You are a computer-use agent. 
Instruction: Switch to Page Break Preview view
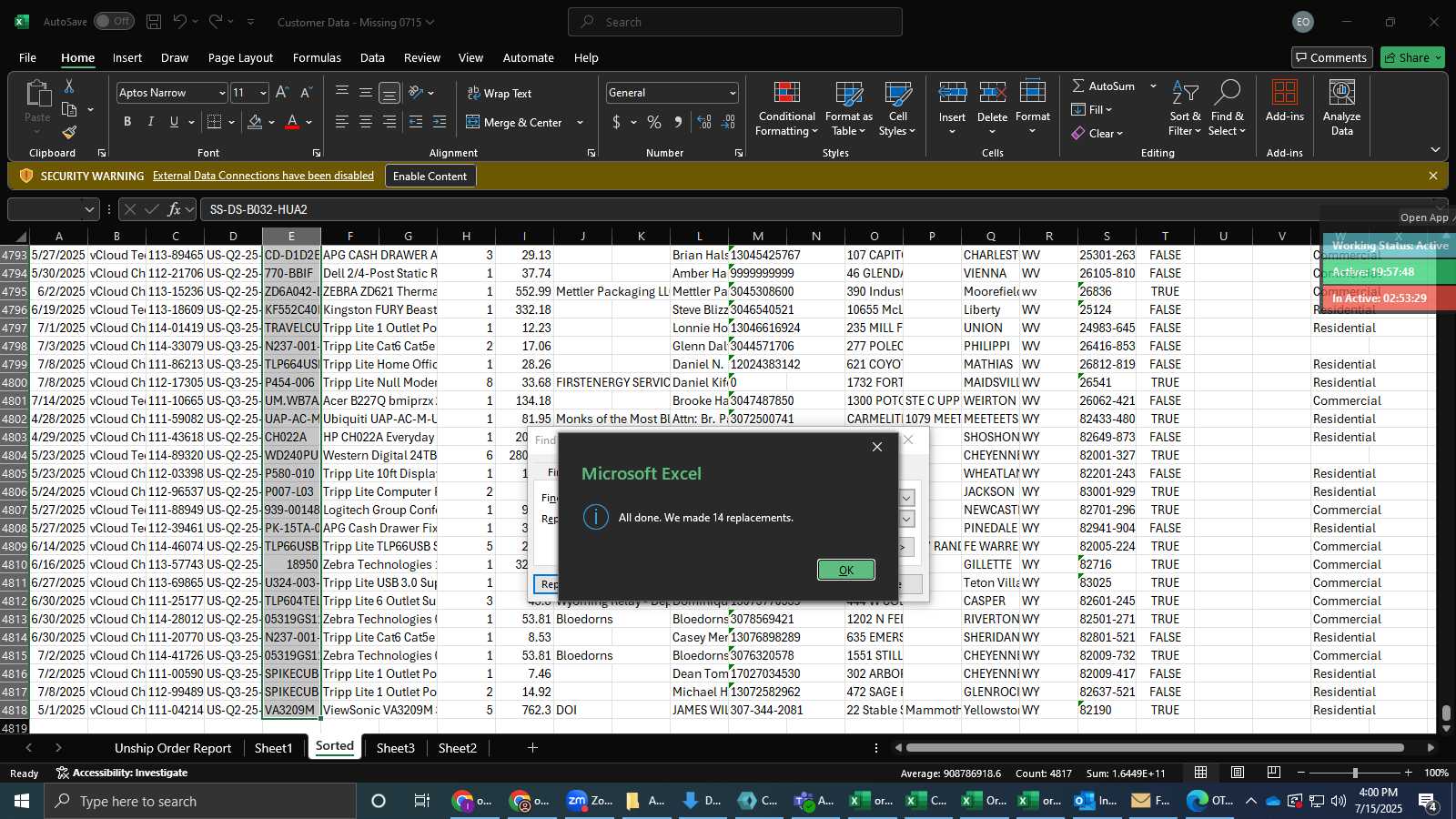point(1274,773)
